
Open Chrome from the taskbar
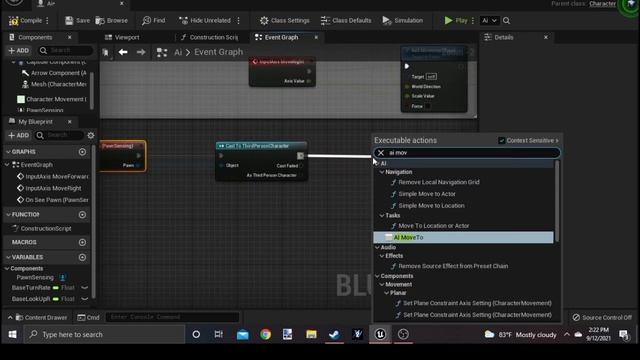(265, 334)
